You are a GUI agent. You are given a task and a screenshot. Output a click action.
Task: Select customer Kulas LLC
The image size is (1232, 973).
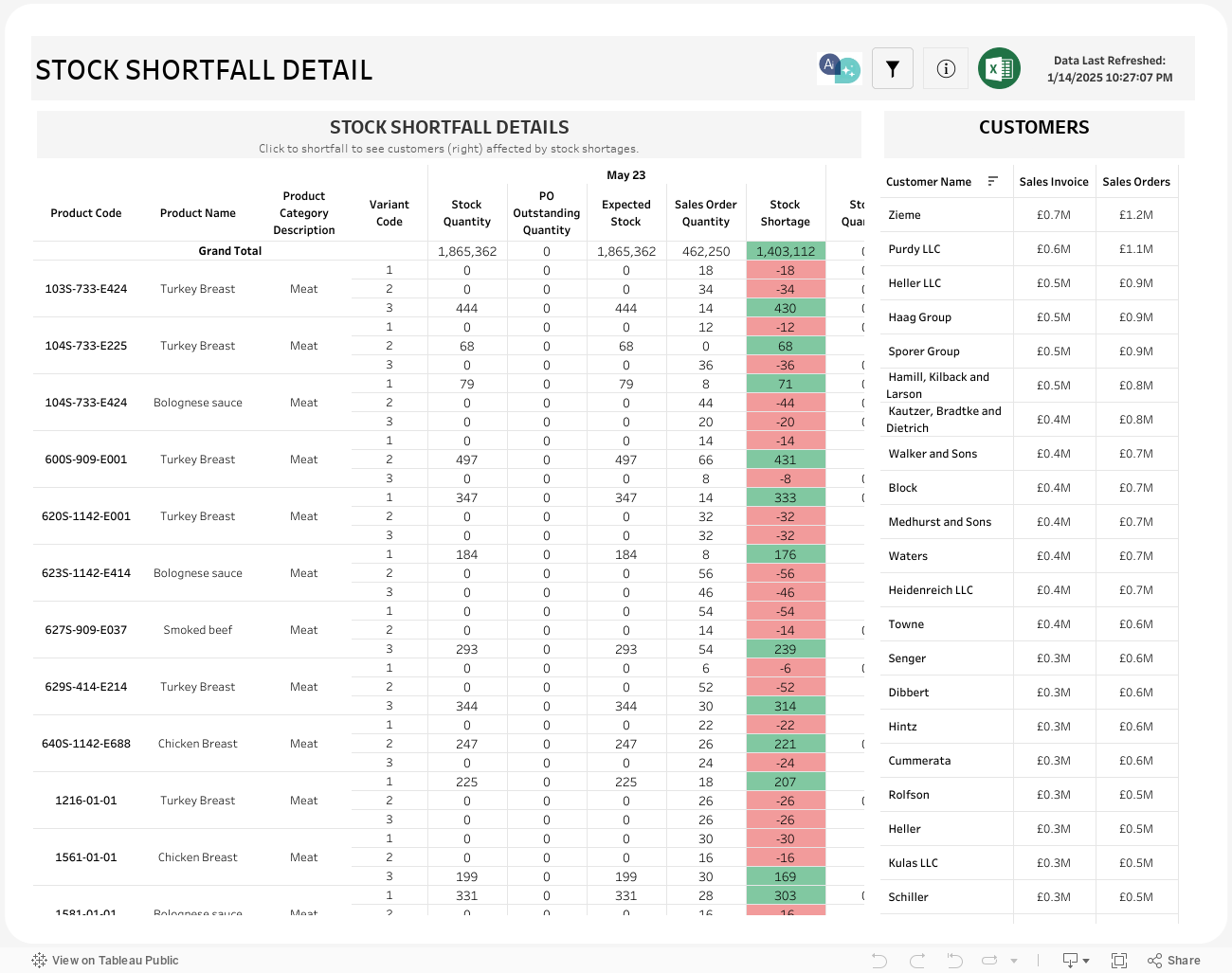(x=914, y=863)
